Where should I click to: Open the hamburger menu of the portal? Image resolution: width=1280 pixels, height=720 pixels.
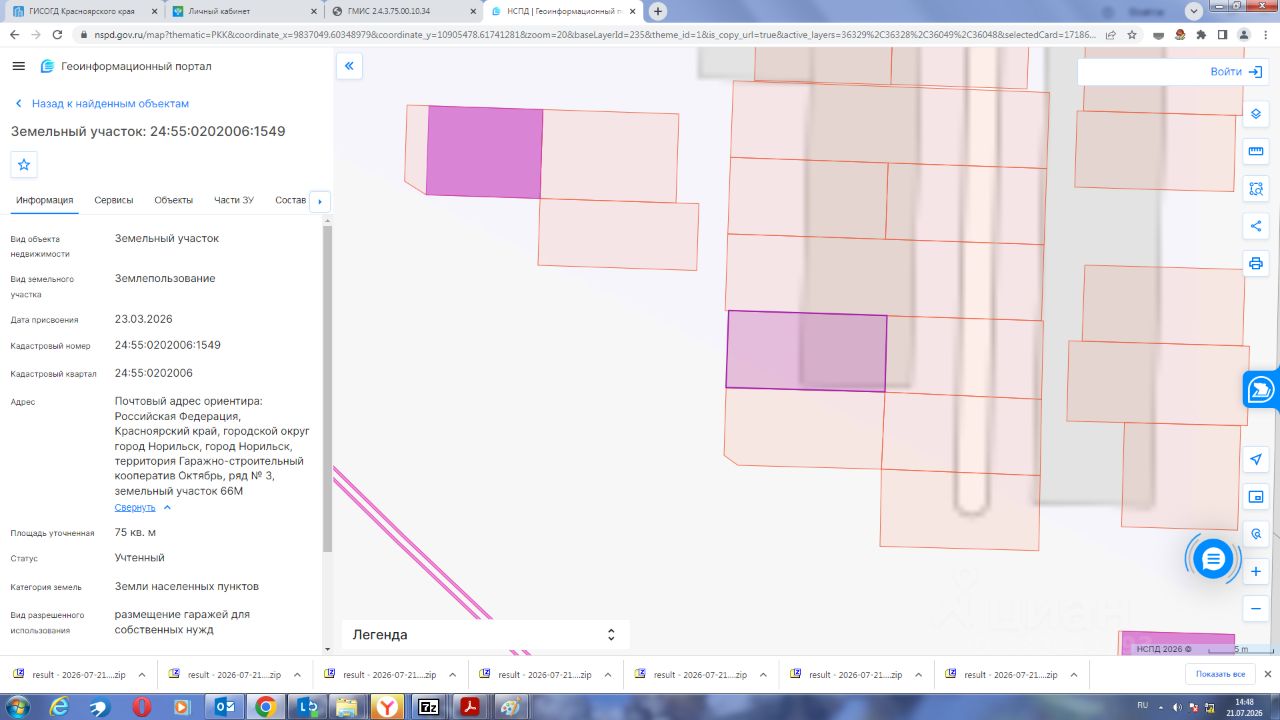click(18, 66)
